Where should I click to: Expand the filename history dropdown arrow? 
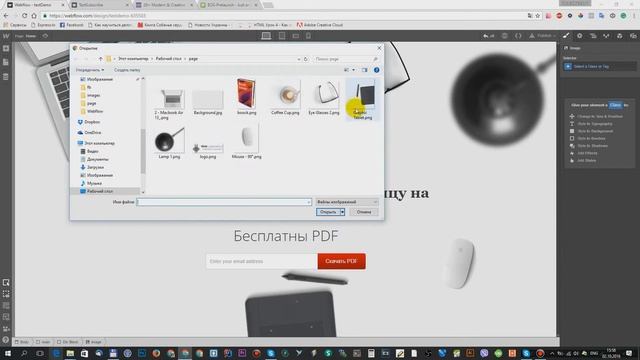(309, 202)
